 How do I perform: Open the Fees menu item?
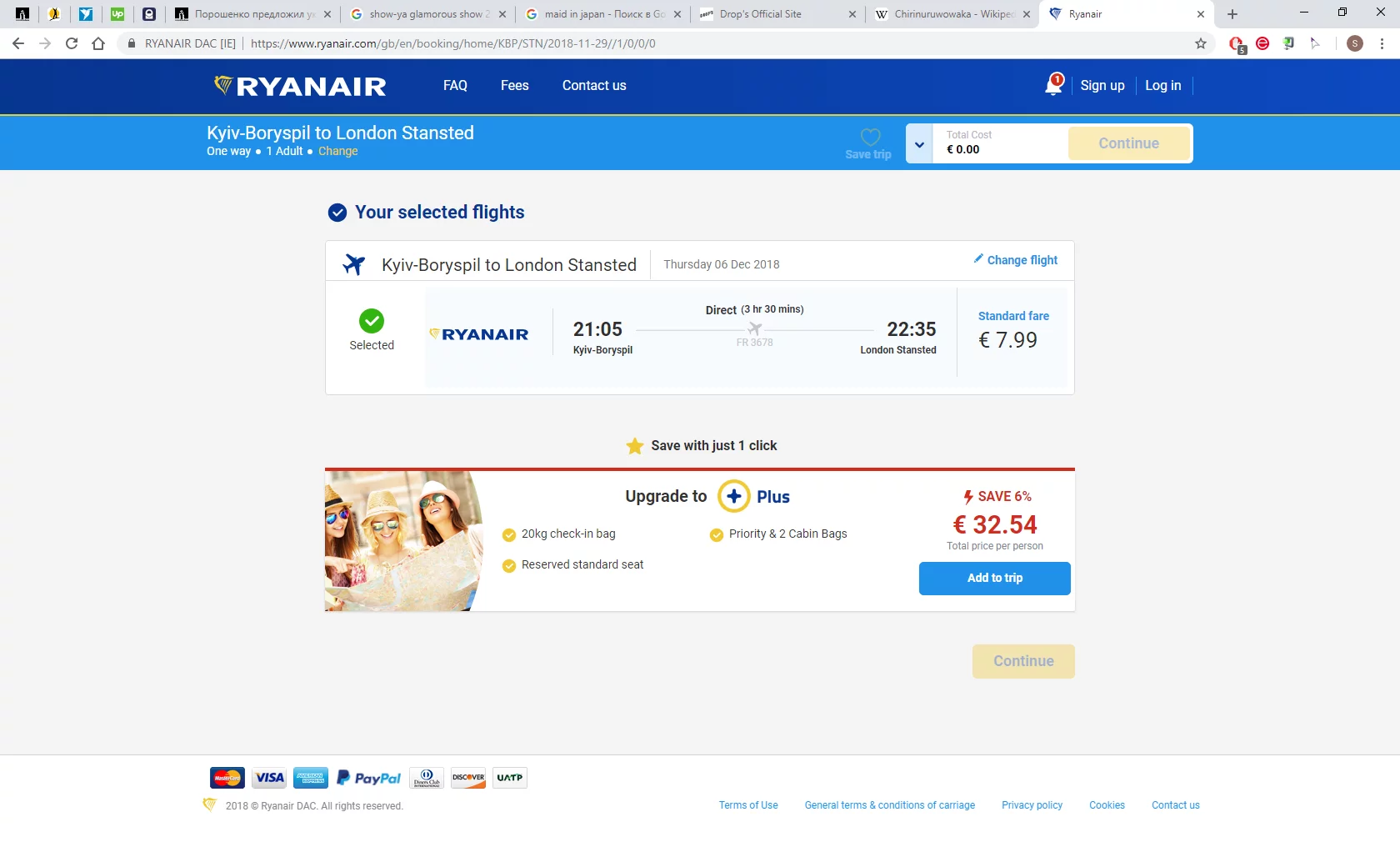pyautogui.click(x=514, y=86)
